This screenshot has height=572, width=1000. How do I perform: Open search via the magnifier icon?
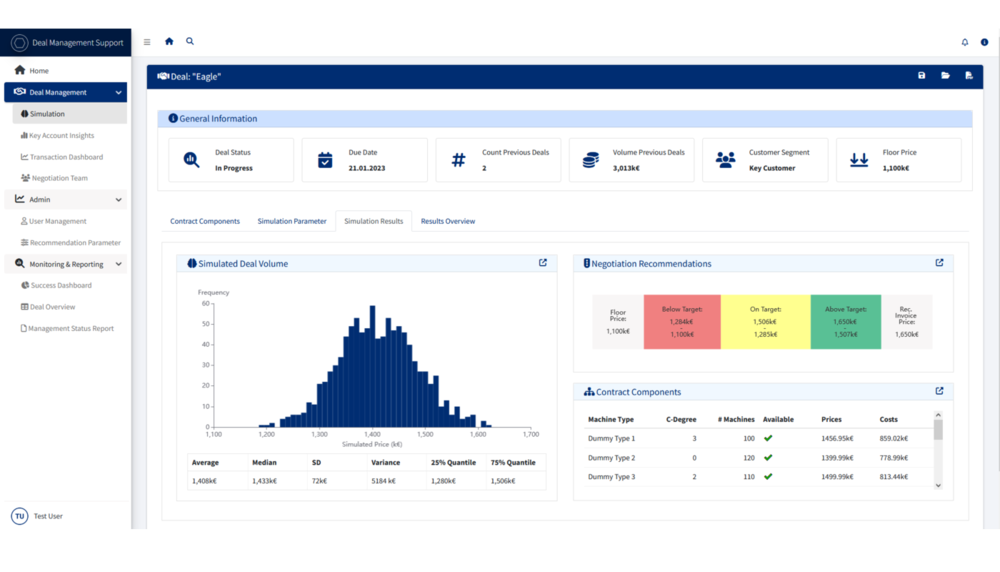pos(190,41)
